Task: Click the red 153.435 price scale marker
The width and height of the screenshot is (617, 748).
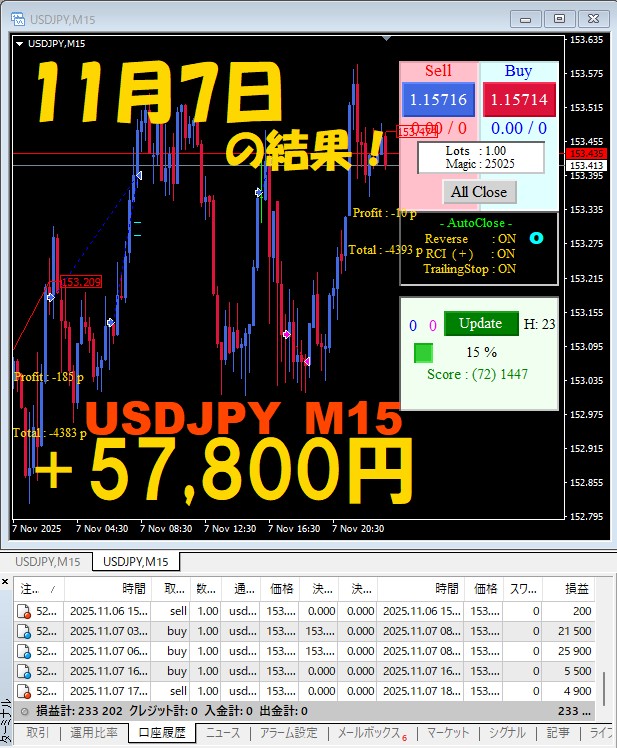Action: pyautogui.click(x=586, y=154)
